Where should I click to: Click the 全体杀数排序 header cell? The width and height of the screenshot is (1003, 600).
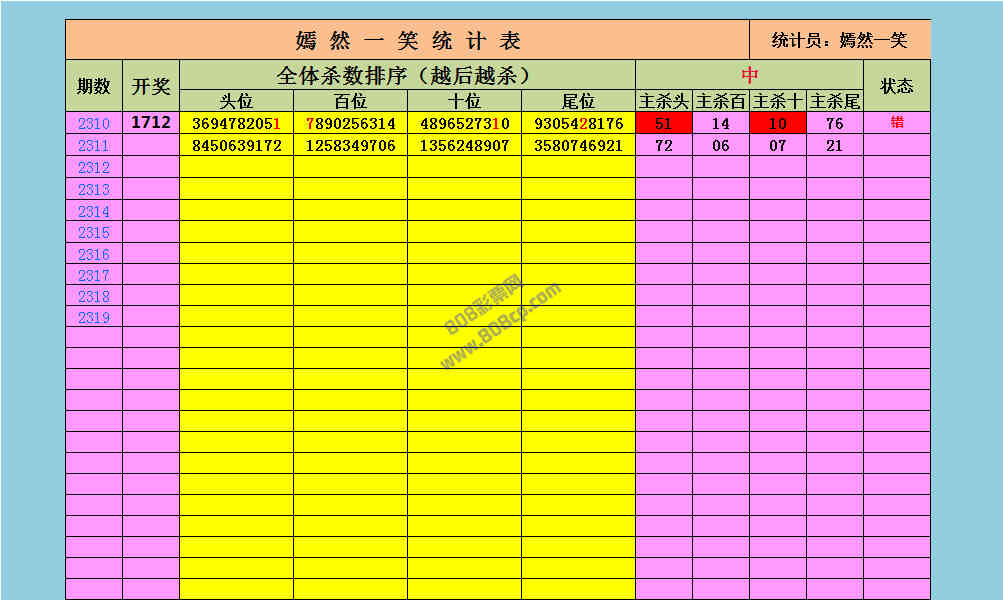(407, 75)
